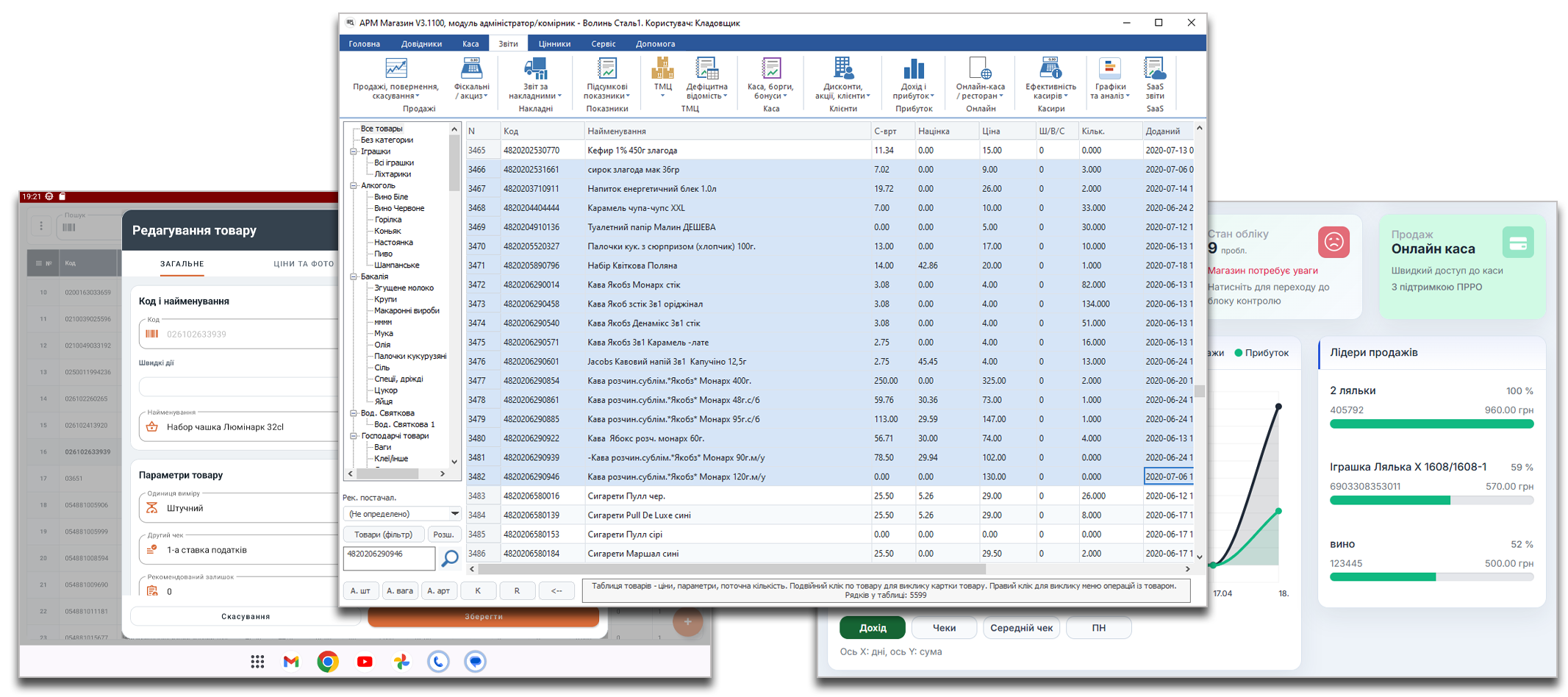Open the Deficit report icon

(706, 68)
